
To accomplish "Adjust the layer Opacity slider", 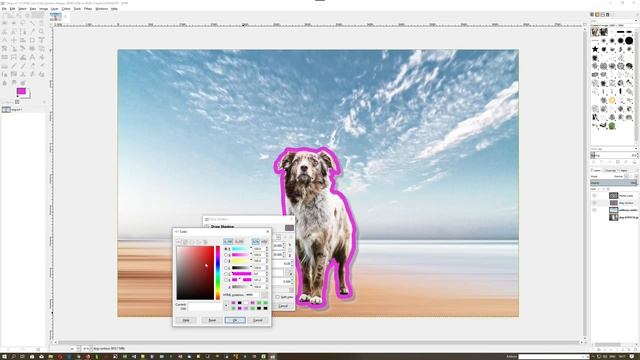I will [x=613, y=182].
